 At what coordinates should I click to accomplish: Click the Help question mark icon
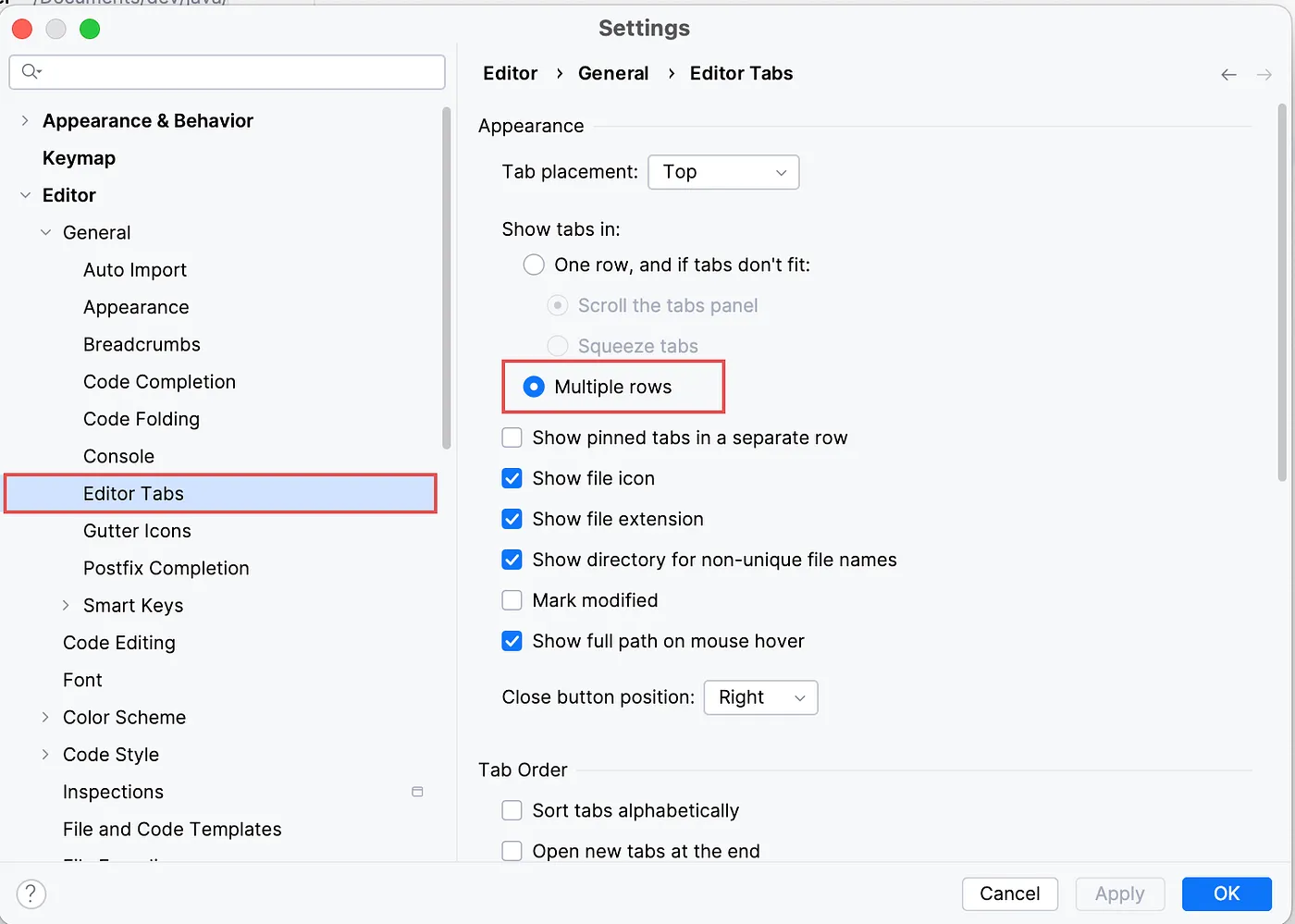pyautogui.click(x=31, y=893)
